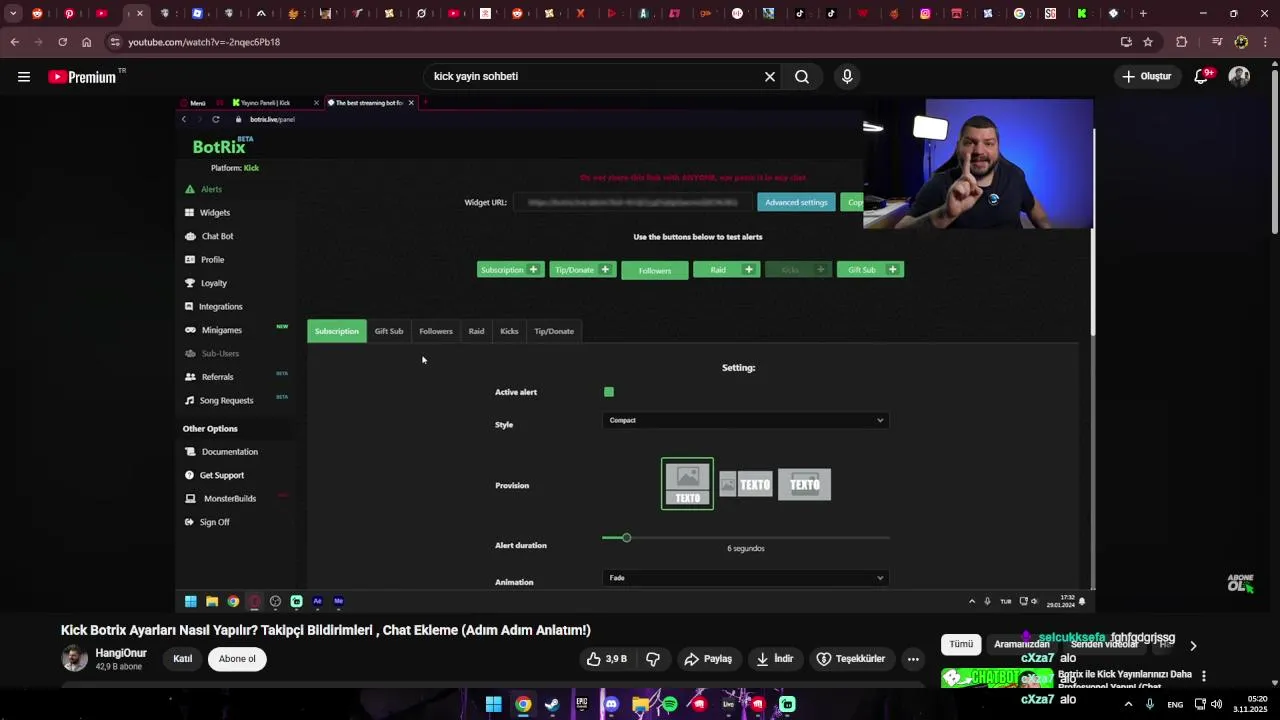Open the YouTube hamburger guide menu
Viewport: 1280px width, 720px height.
click(x=24, y=77)
